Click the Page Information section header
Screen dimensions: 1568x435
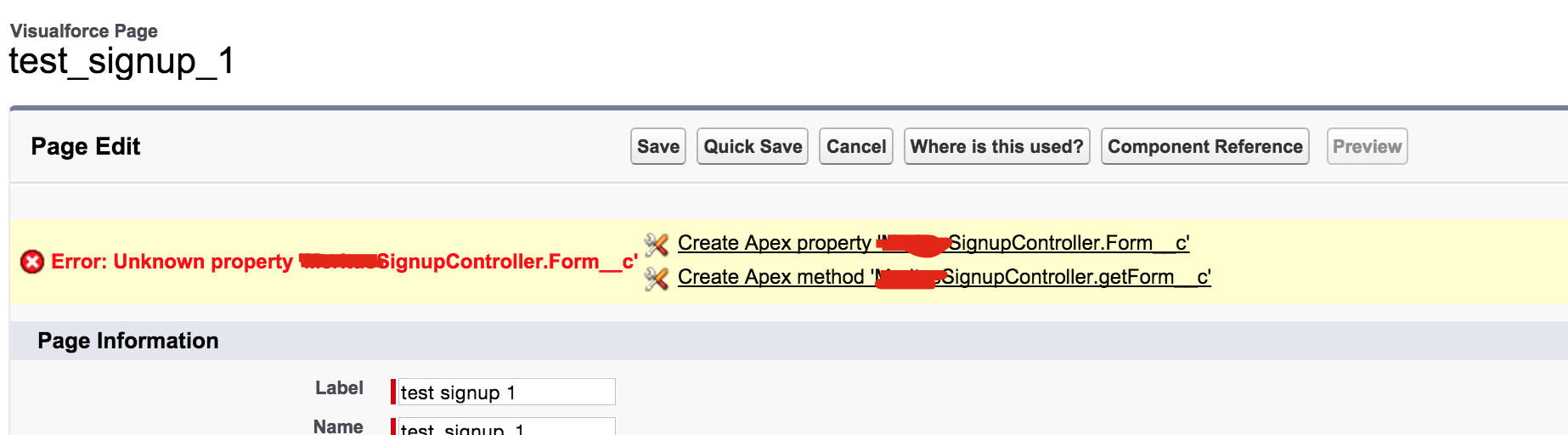[x=128, y=341]
